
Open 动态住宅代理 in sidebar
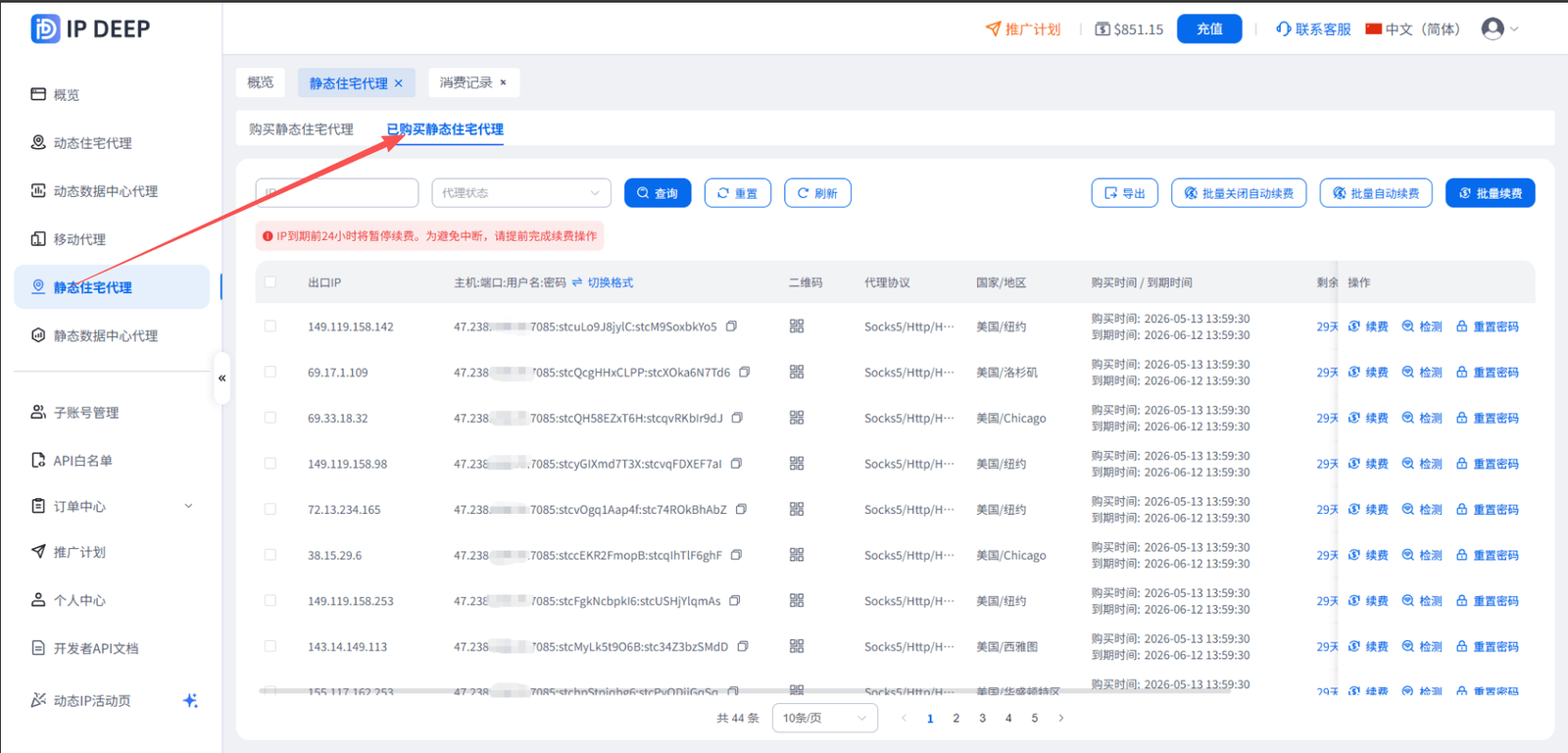point(81,142)
